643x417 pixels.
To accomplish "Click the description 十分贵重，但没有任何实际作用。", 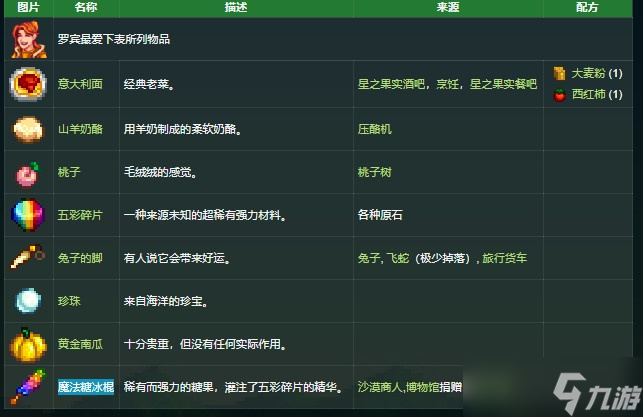I will [205, 344].
